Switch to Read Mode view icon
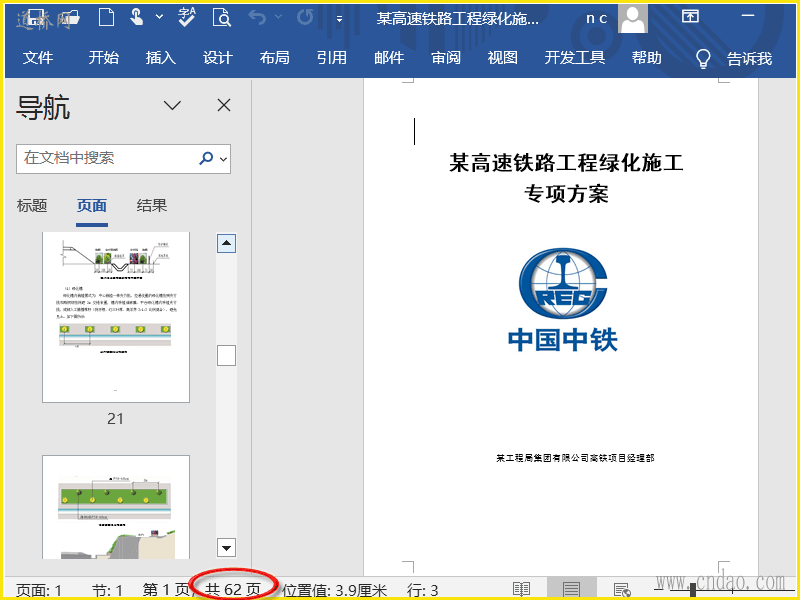800x600 pixels. pyautogui.click(x=521, y=590)
